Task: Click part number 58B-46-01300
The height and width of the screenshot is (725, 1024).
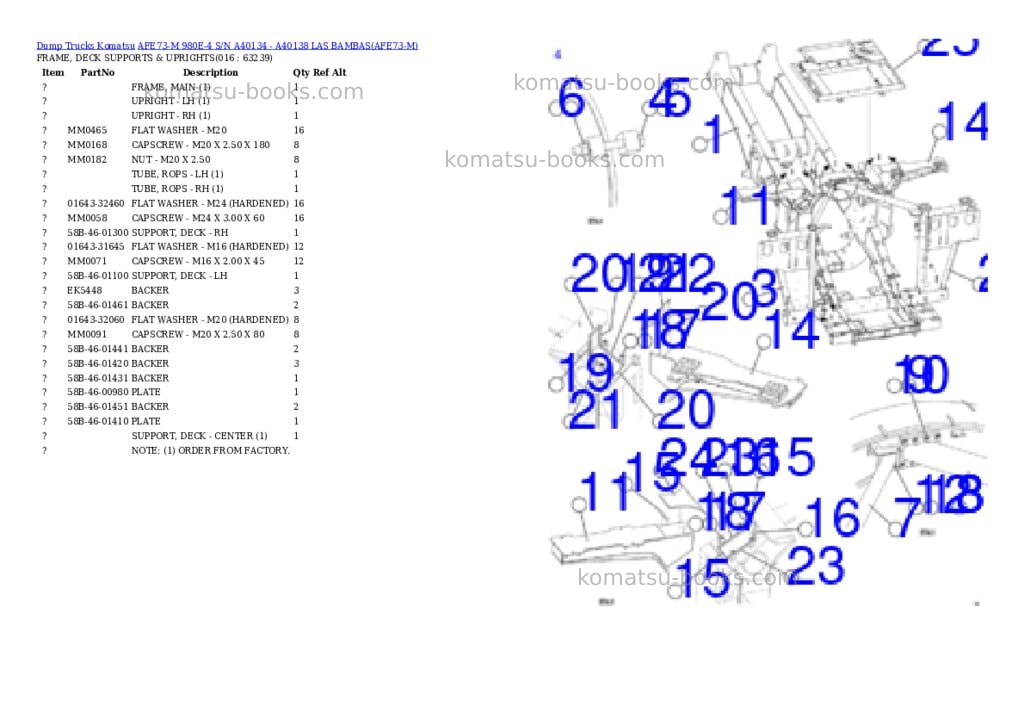Action: 98,233
